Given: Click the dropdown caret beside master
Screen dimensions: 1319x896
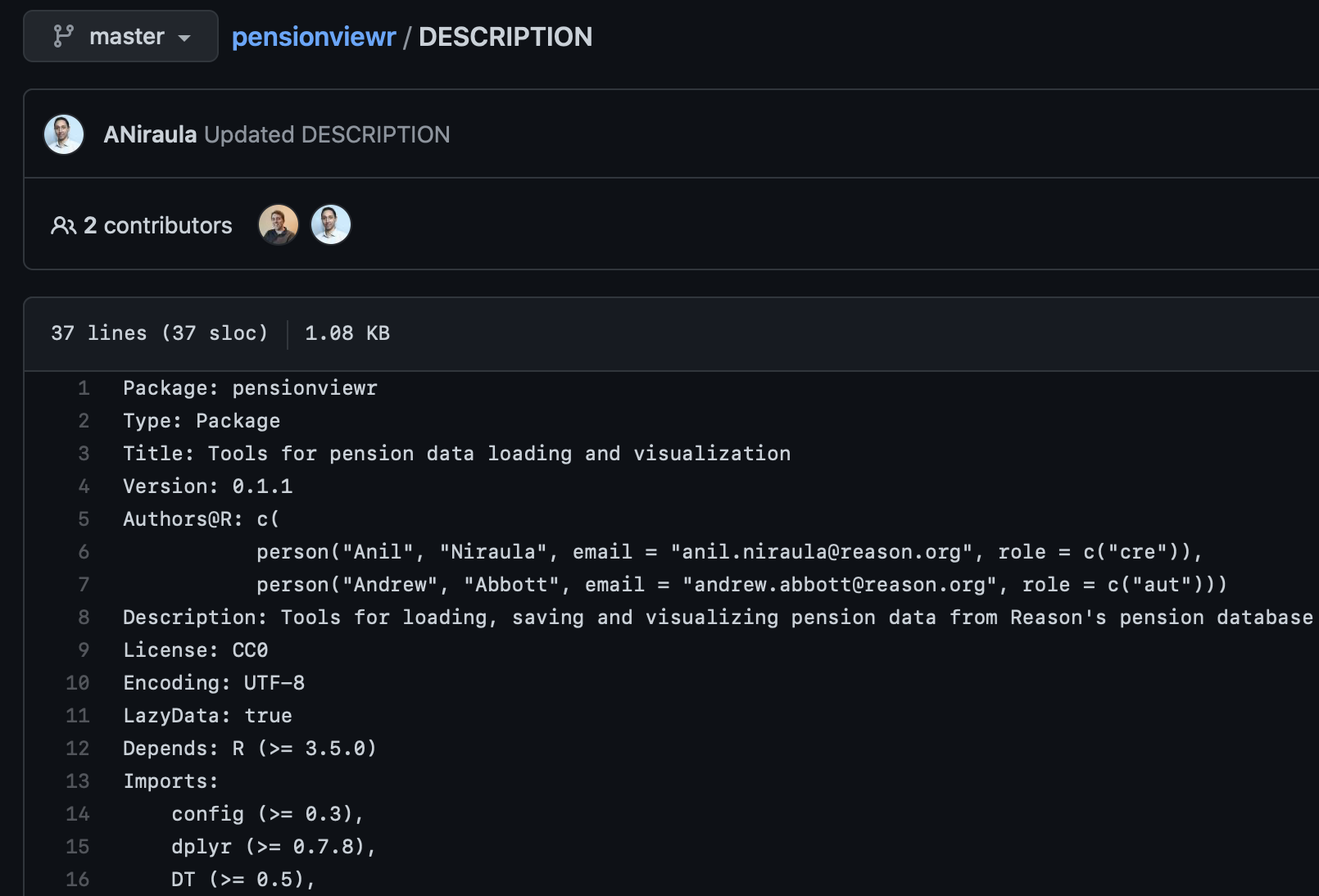Looking at the screenshot, I should (184, 38).
